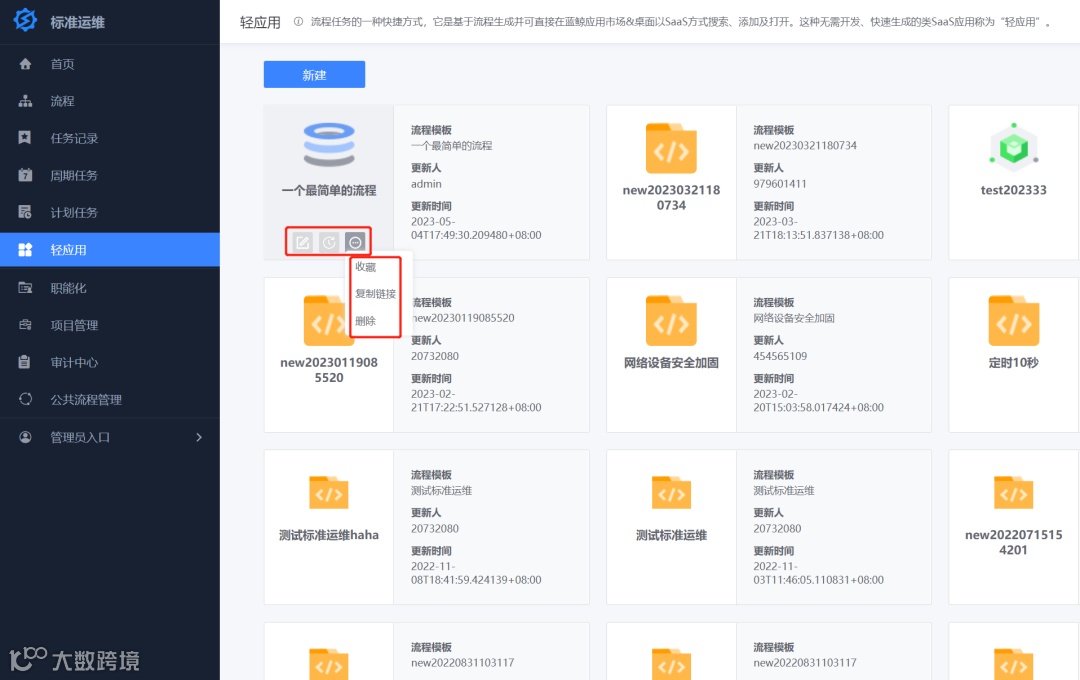Choose 删除 from the popup menu
This screenshot has height=680, width=1080.
(366, 320)
